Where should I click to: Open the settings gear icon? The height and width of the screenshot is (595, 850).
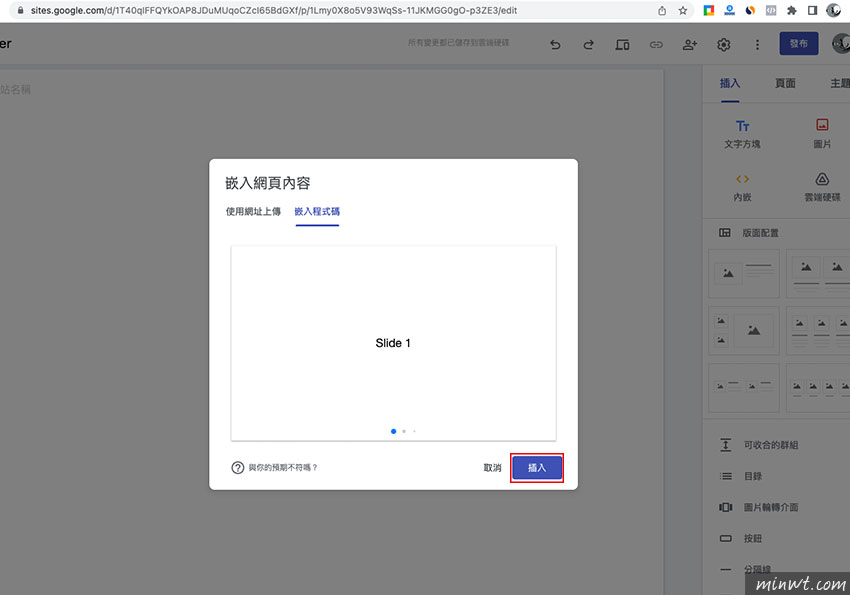pyautogui.click(x=724, y=44)
